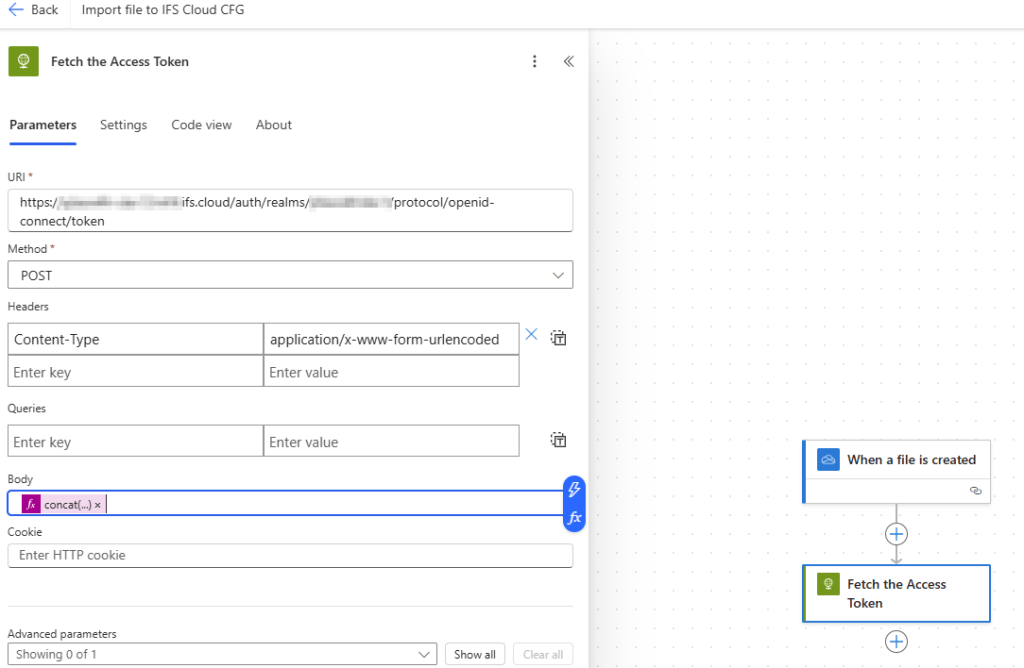The height and width of the screenshot is (668, 1024).
Task: Open the fx expression editor icon
Action: (574, 518)
